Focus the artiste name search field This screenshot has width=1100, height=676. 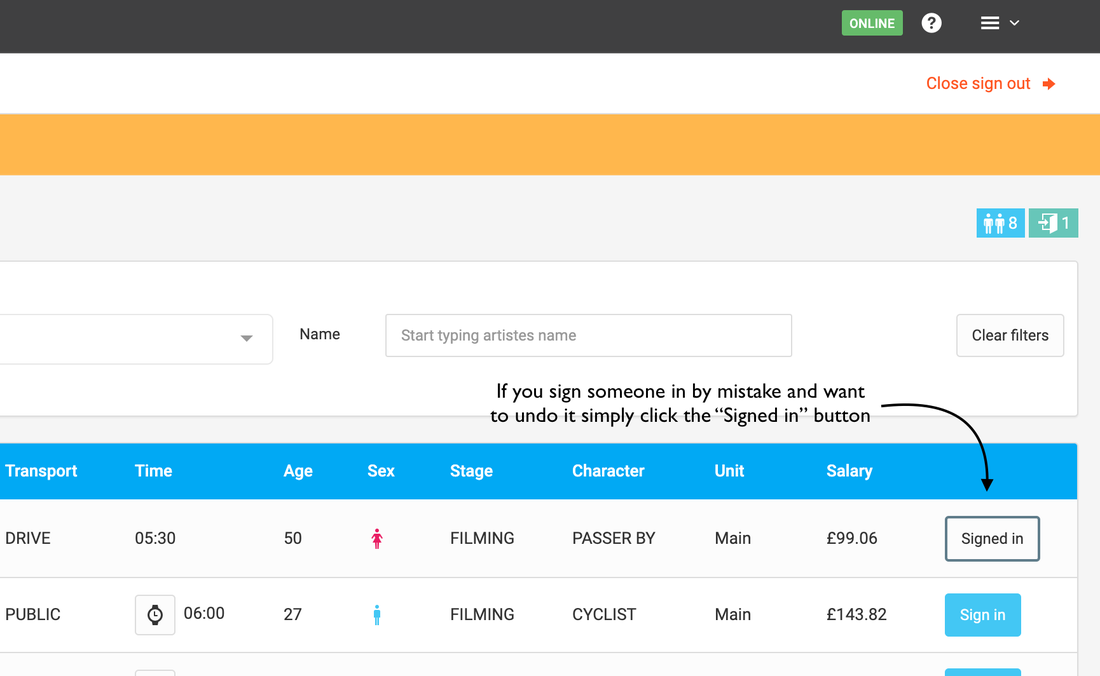[x=588, y=336]
